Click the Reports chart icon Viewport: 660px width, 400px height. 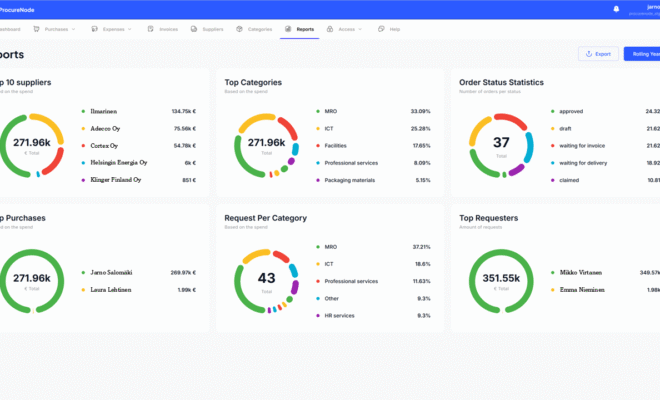coord(288,29)
